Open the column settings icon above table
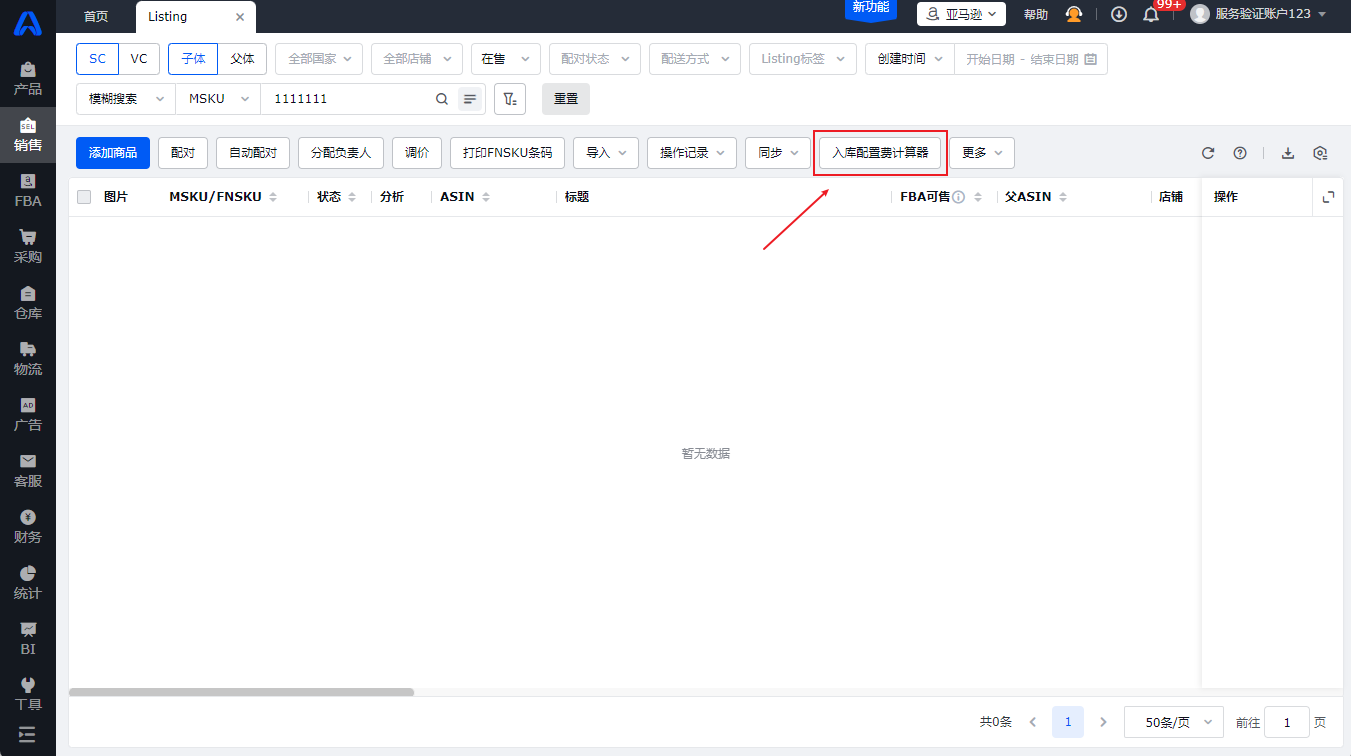Image resolution: width=1351 pixels, height=756 pixels. 1320,153
